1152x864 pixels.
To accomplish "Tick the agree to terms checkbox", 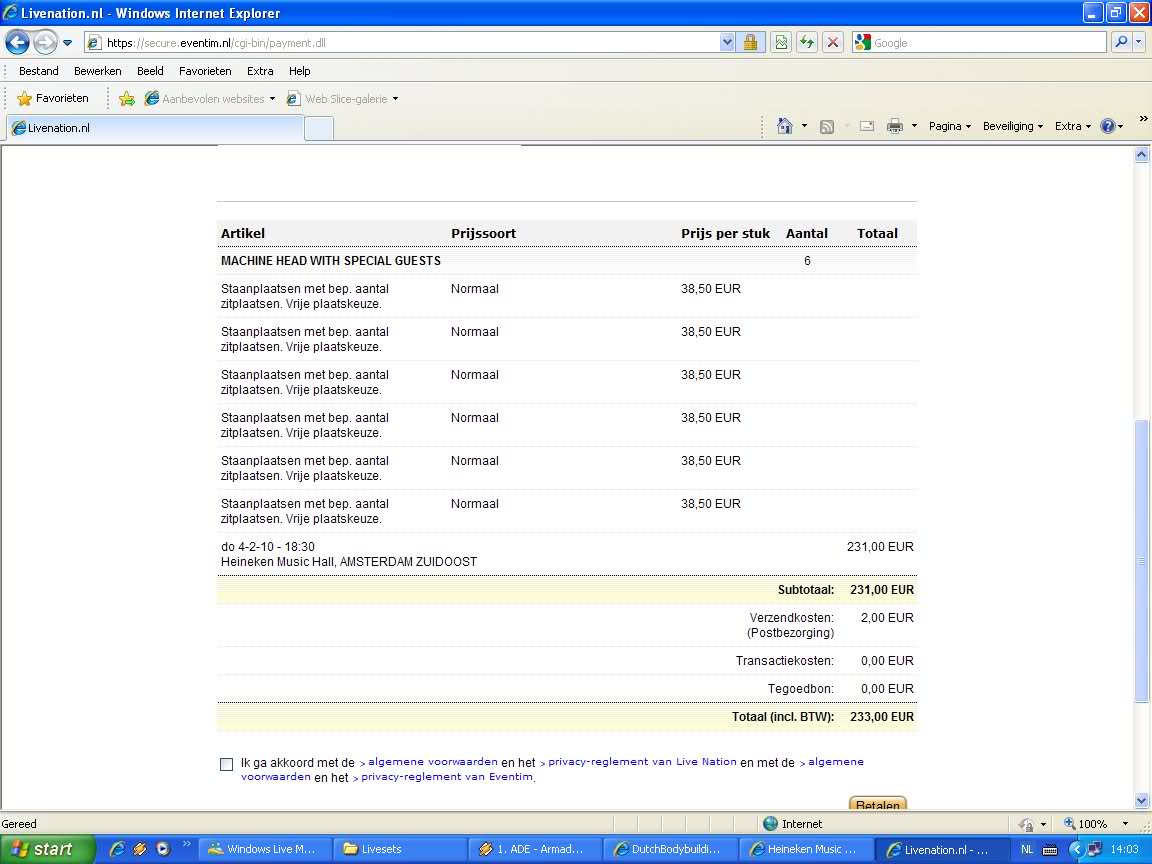I will (226, 764).
